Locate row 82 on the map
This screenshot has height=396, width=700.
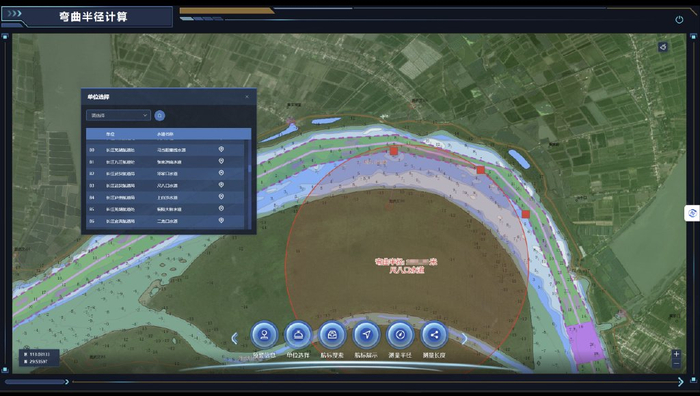pos(221,173)
